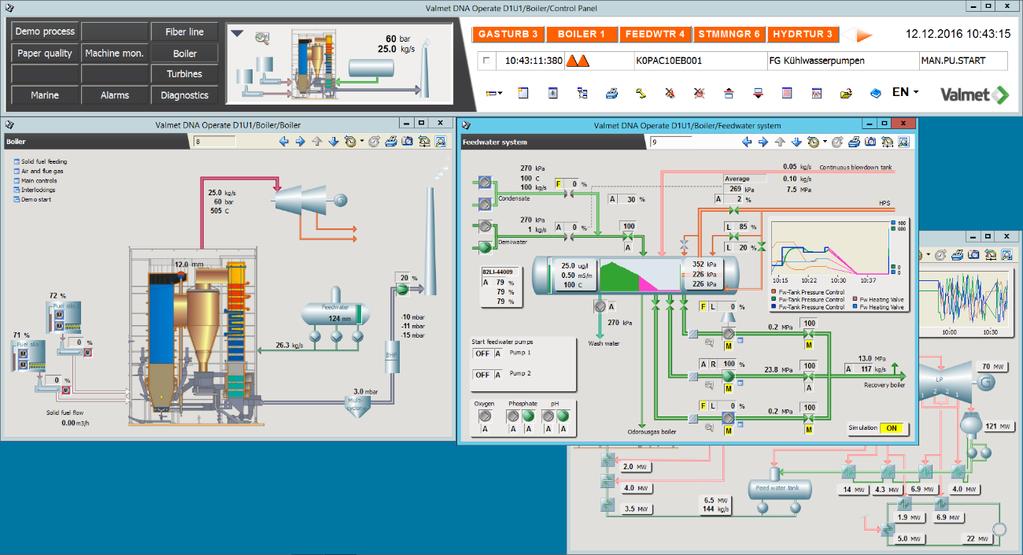This screenshot has width=1023, height=555.
Task: Open the Alarms navigation button
Action: click(114, 95)
